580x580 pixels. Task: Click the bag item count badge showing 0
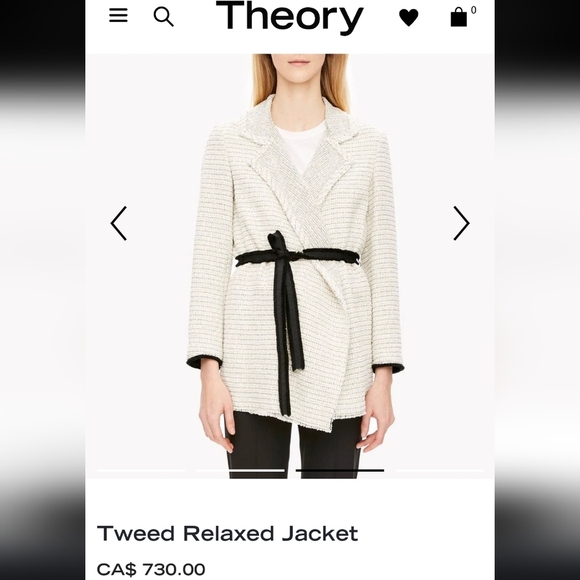[x=473, y=10]
